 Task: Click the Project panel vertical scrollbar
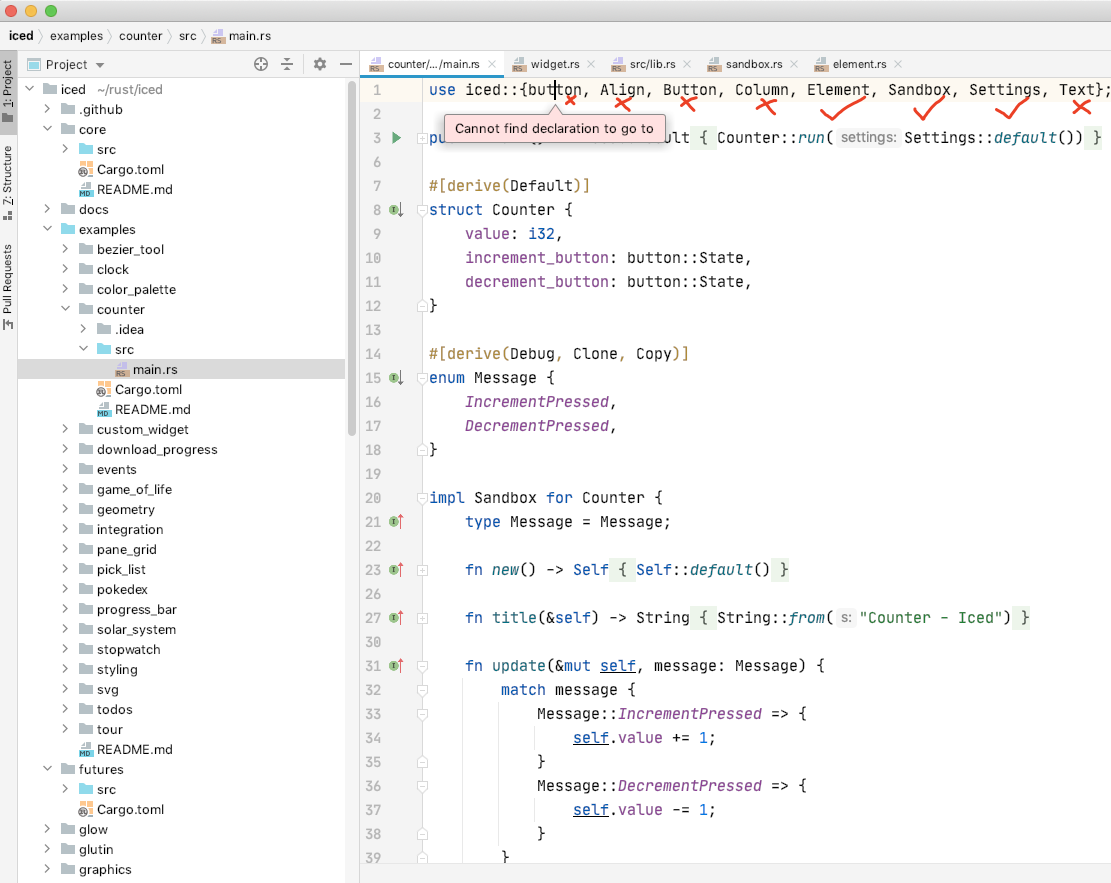tap(351, 259)
